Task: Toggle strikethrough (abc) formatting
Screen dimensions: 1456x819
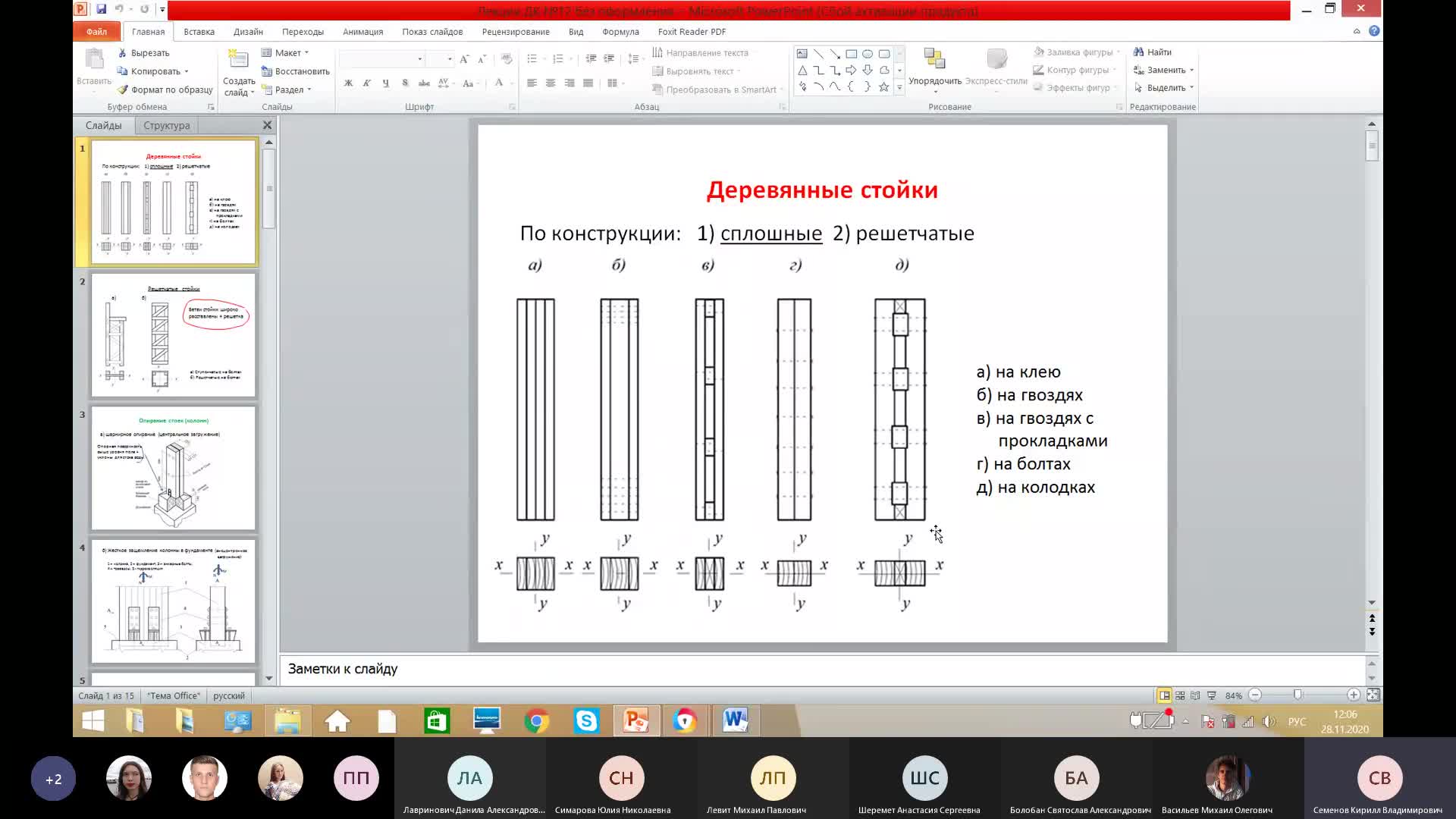Action: point(424,83)
